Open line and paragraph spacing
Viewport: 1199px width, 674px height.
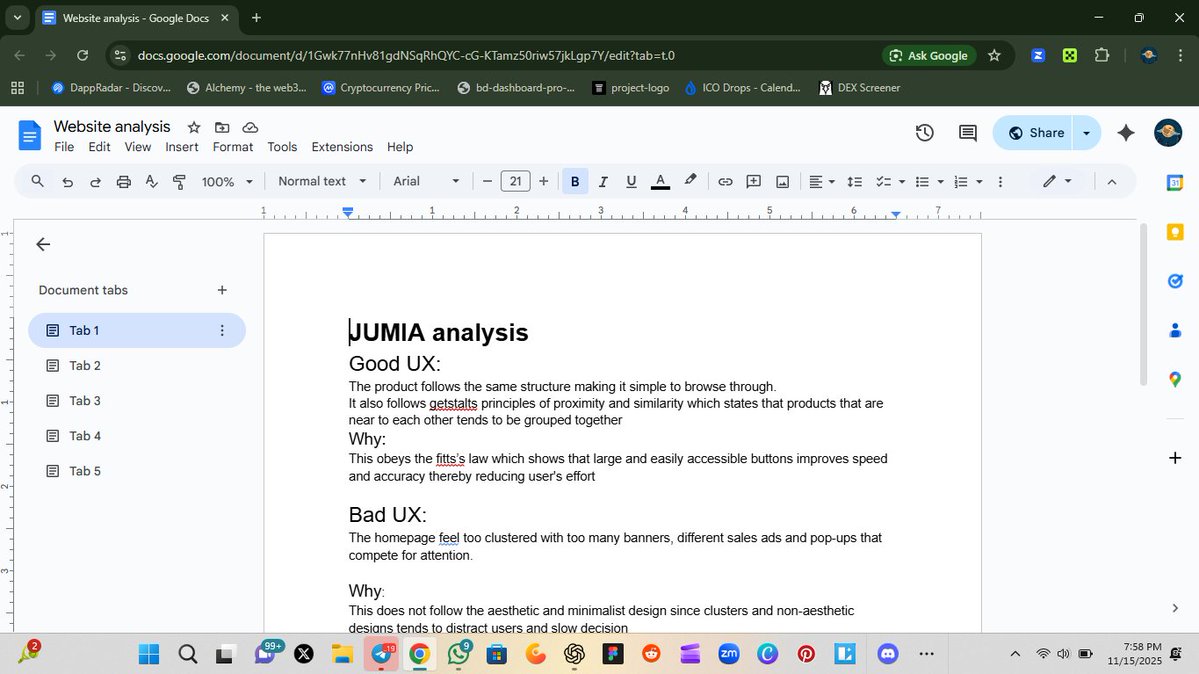pos(855,181)
